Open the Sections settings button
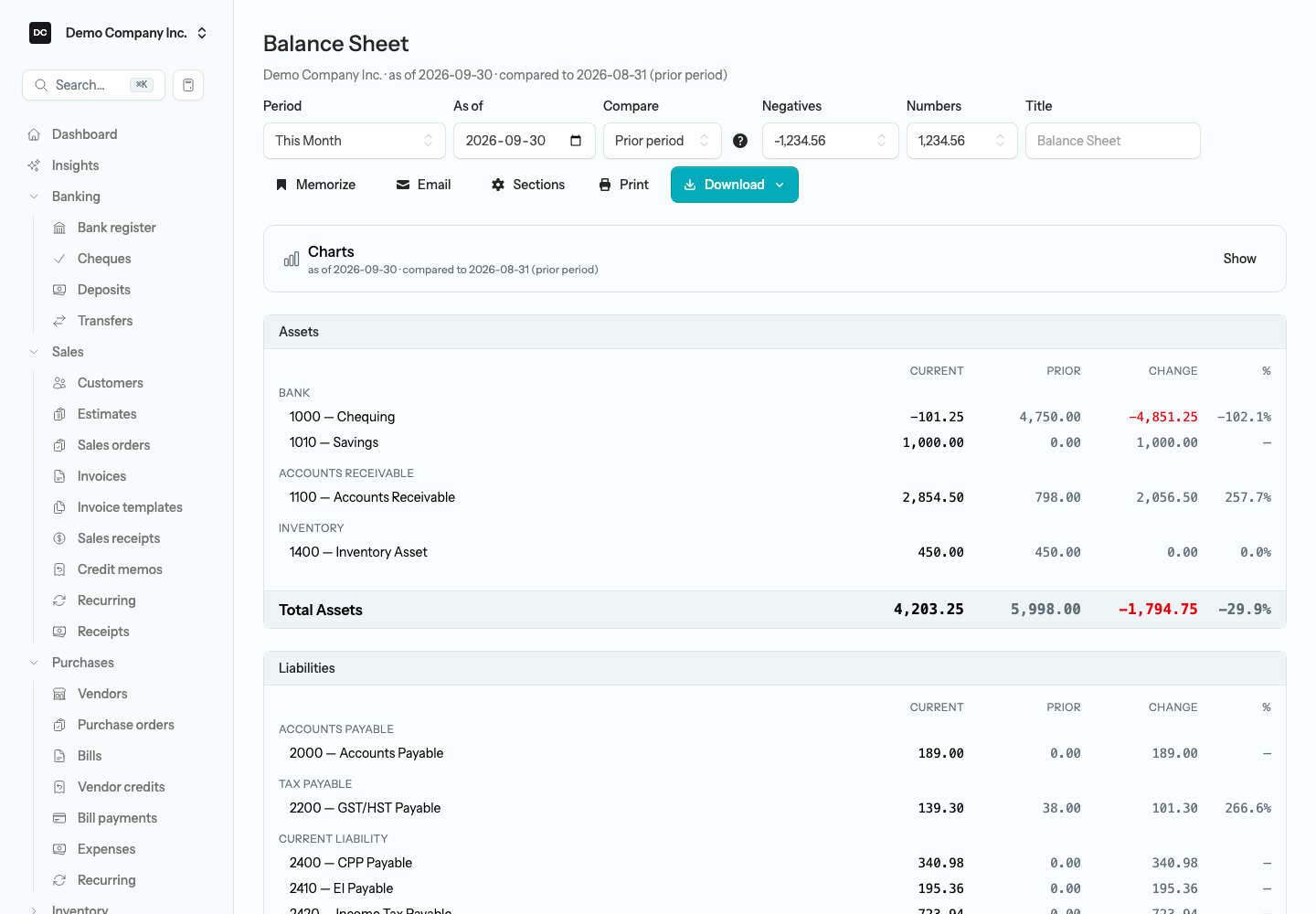This screenshot has width=1316, height=914. (528, 185)
